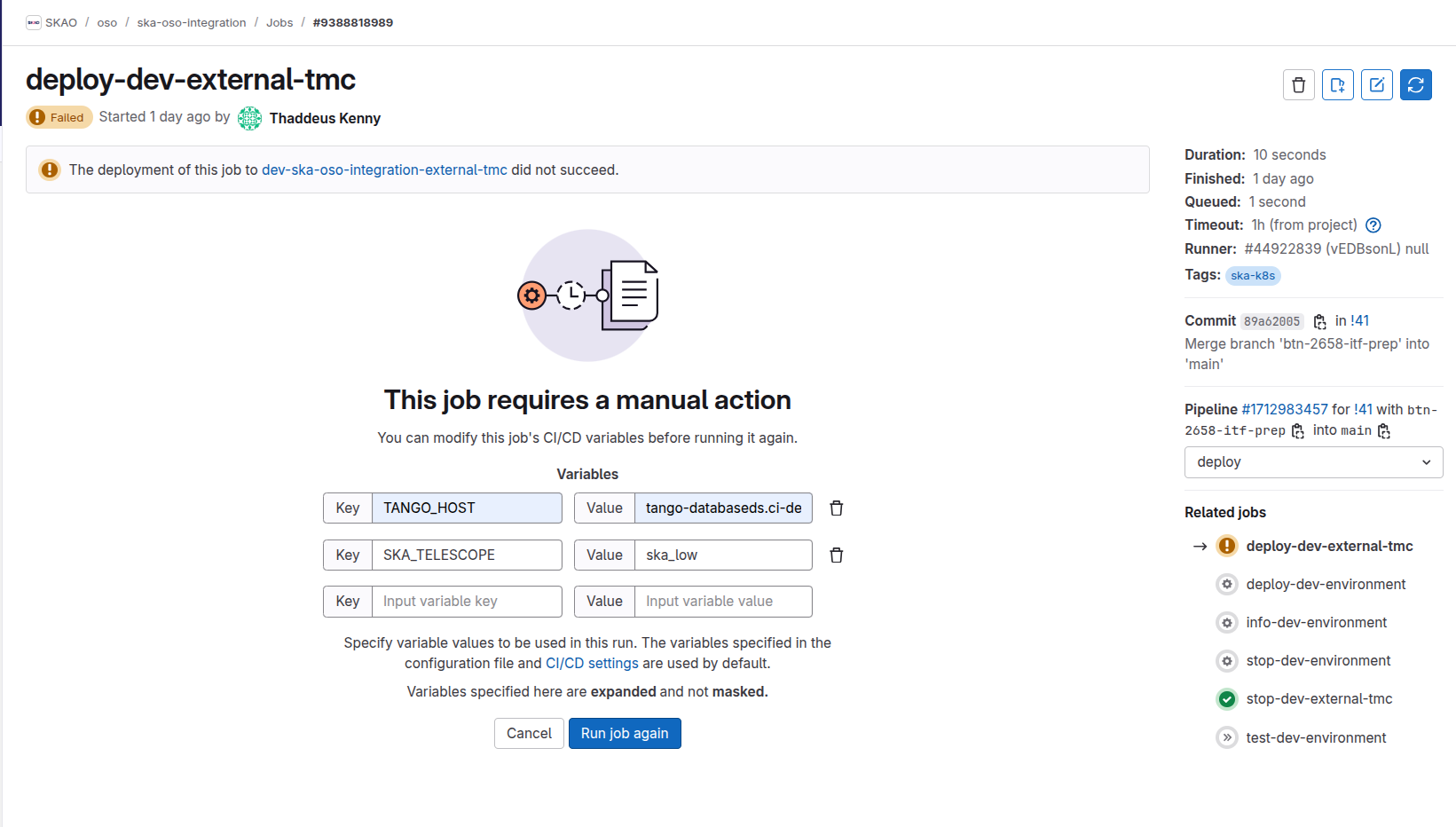Click the Cancel button
Image resolution: width=1456 pixels, height=827 pixels.
(x=529, y=734)
